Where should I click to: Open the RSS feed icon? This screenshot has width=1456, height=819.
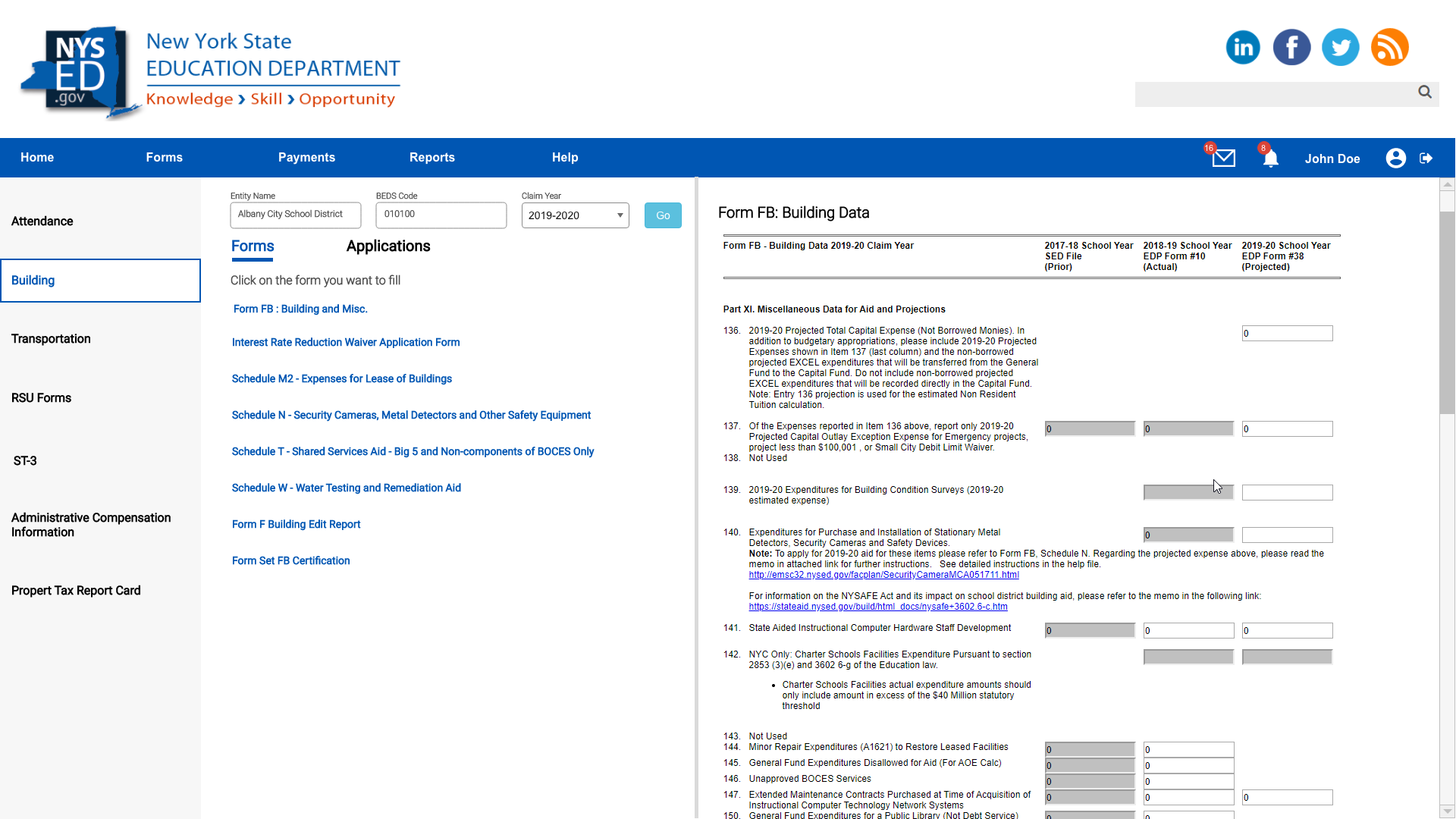[x=1389, y=48]
